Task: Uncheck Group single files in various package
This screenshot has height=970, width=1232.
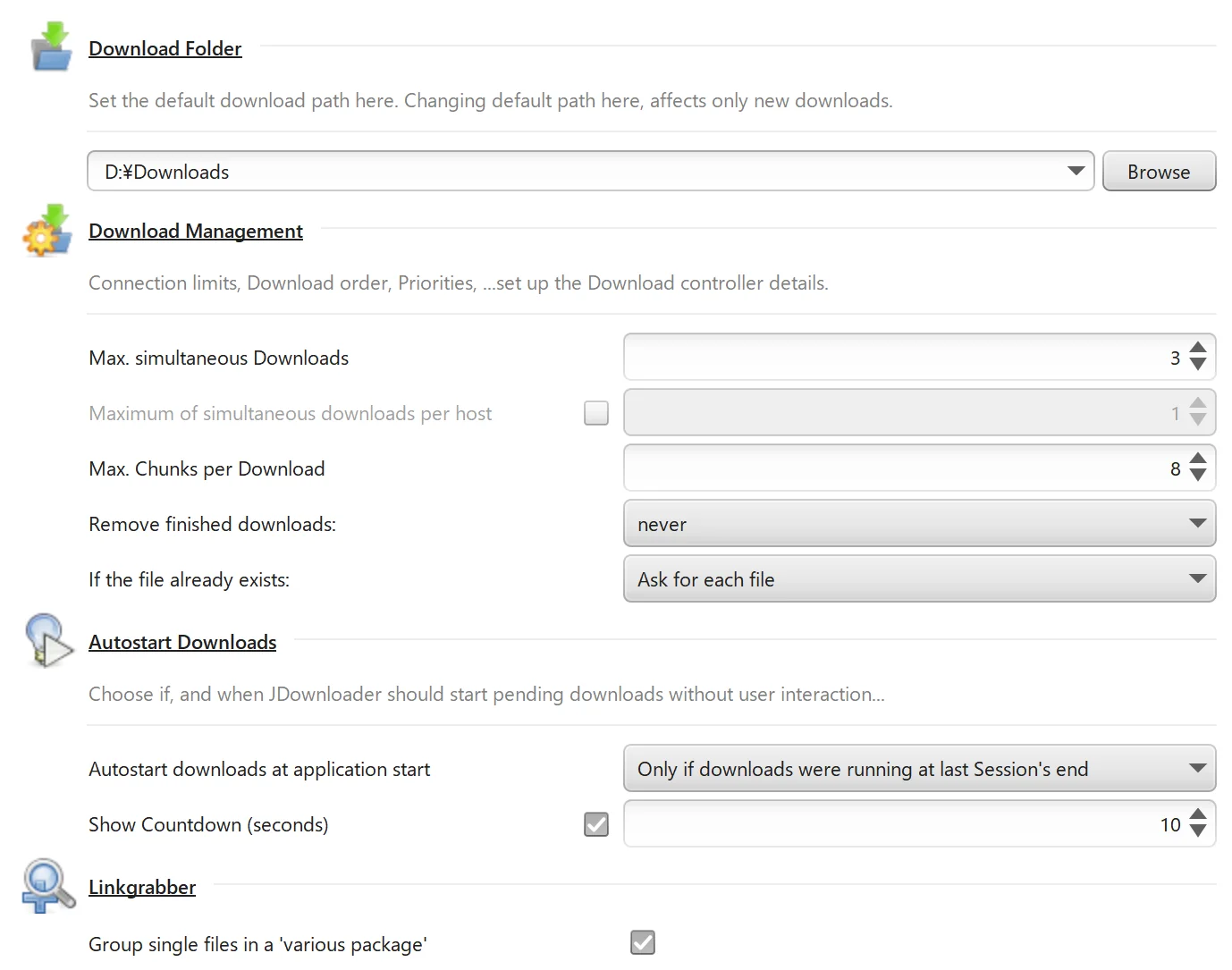Action: [x=642, y=942]
